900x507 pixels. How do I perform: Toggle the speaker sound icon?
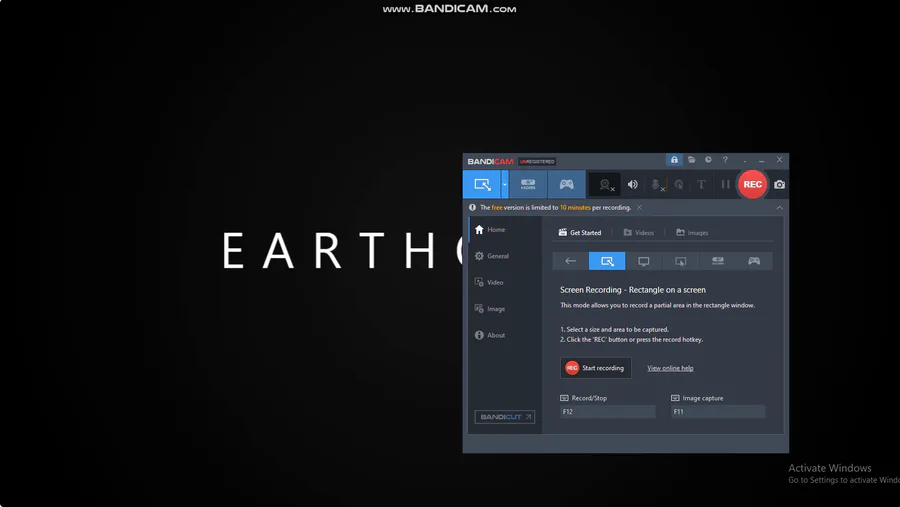(633, 184)
